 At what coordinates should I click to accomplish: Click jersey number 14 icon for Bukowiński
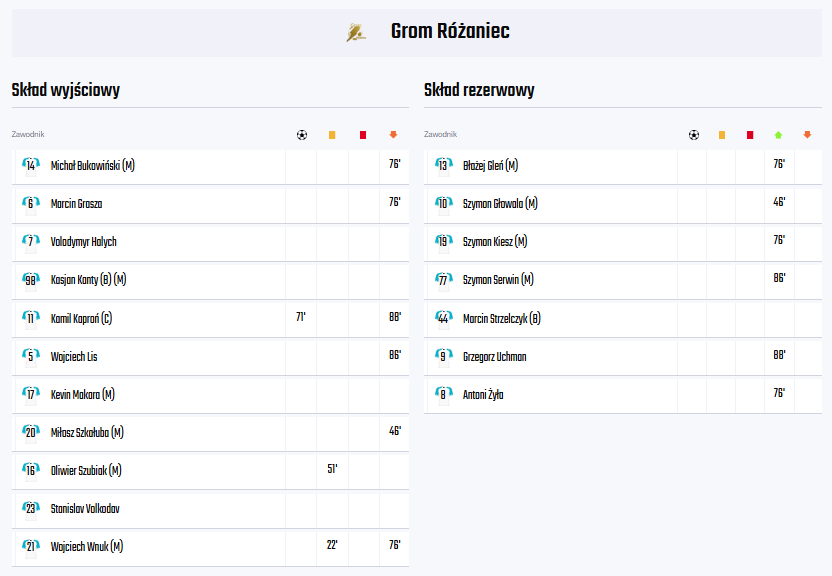tap(31, 166)
